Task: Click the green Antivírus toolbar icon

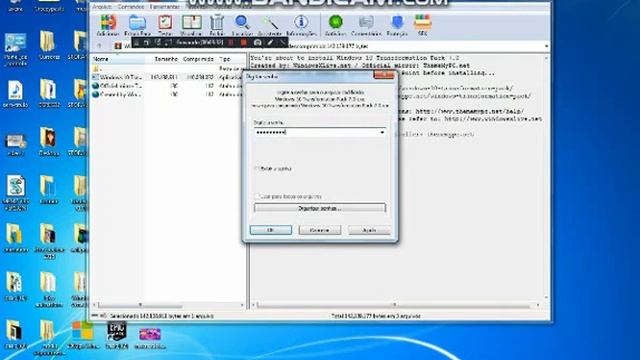Action: 336,25
